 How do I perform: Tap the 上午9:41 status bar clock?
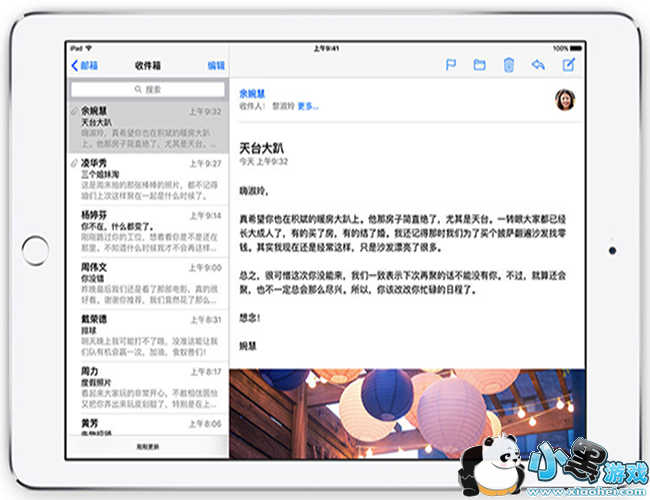(326, 49)
